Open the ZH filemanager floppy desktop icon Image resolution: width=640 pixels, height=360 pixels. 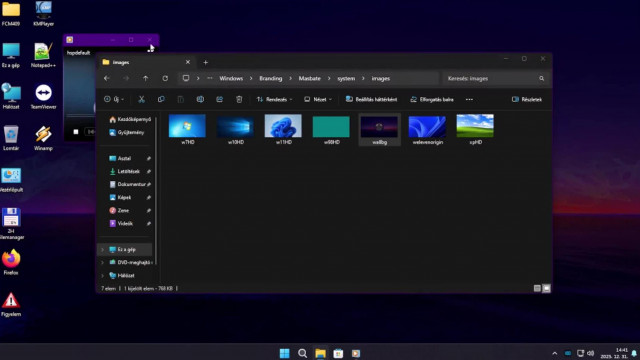pyautogui.click(x=11, y=223)
